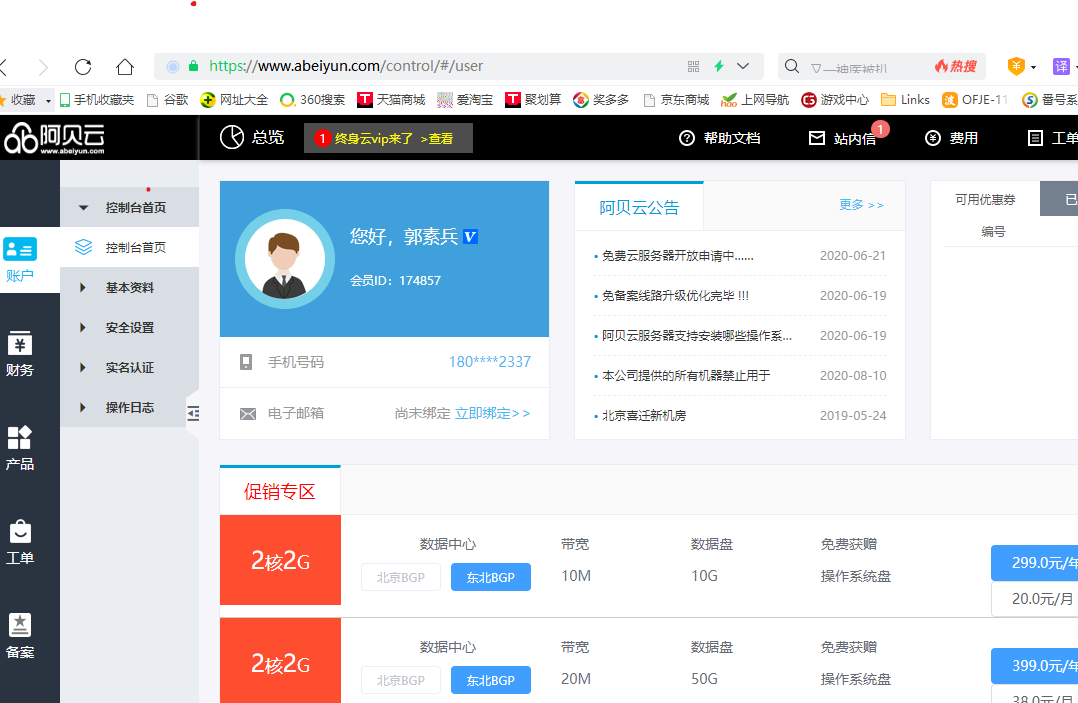Select 东北BGP for the 10M plan
This screenshot has height=703, width=1078.
491,577
